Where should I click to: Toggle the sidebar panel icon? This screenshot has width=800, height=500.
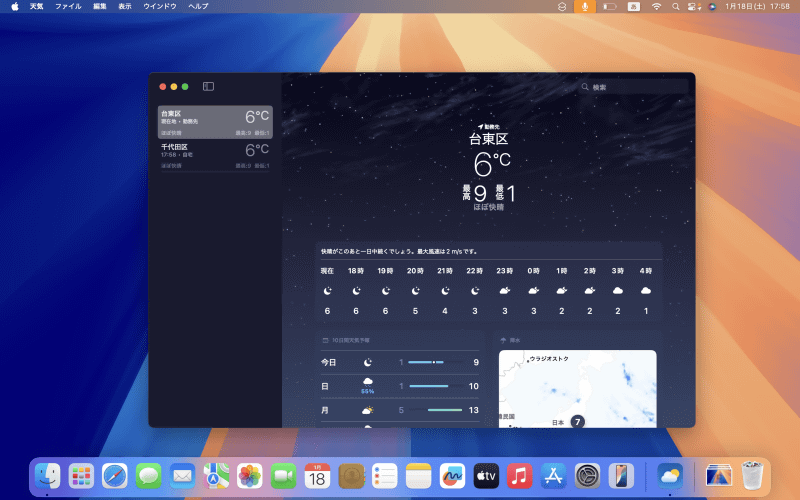(208, 86)
